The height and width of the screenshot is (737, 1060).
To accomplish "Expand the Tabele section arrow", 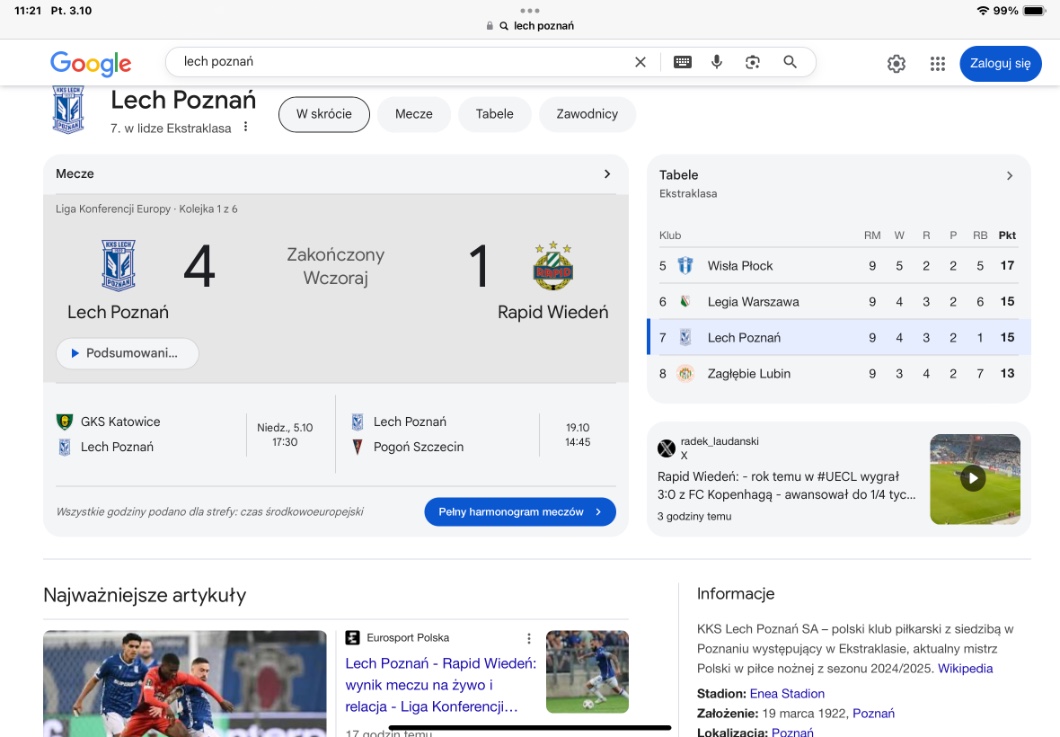I will tap(1009, 176).
